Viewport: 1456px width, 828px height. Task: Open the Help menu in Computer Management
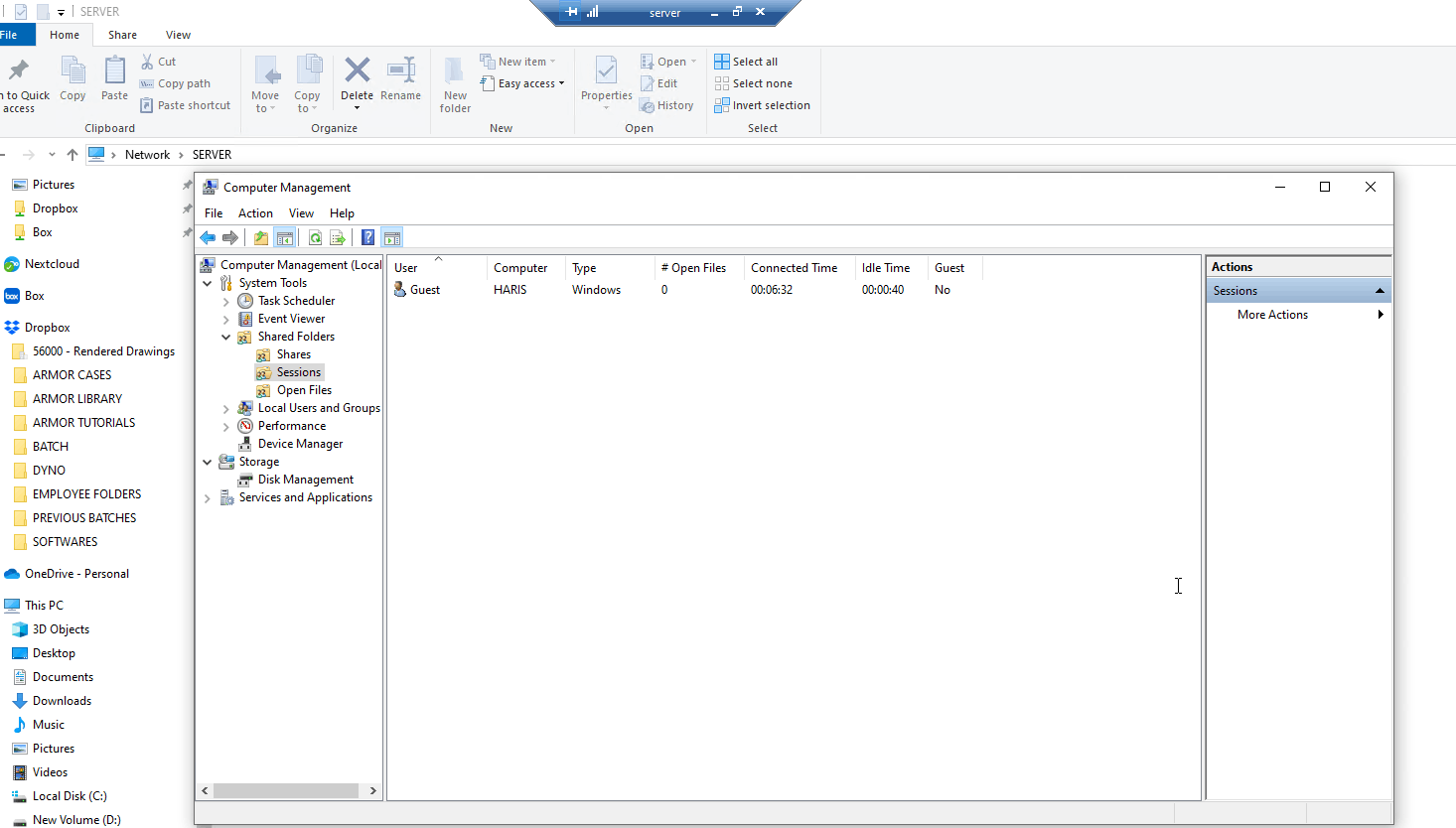click(x=342, y=213)
